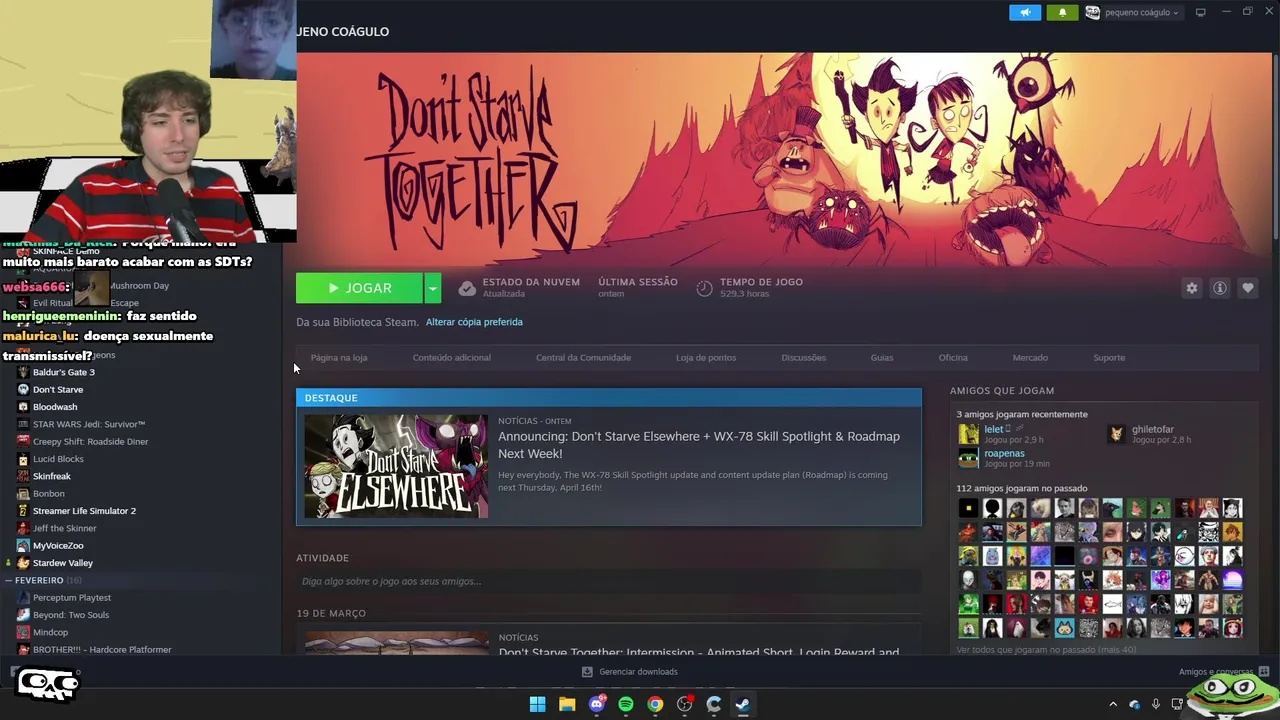Enter Big Picture mode monitor icon
The image size is (1280, 720).
point(1200,12)
